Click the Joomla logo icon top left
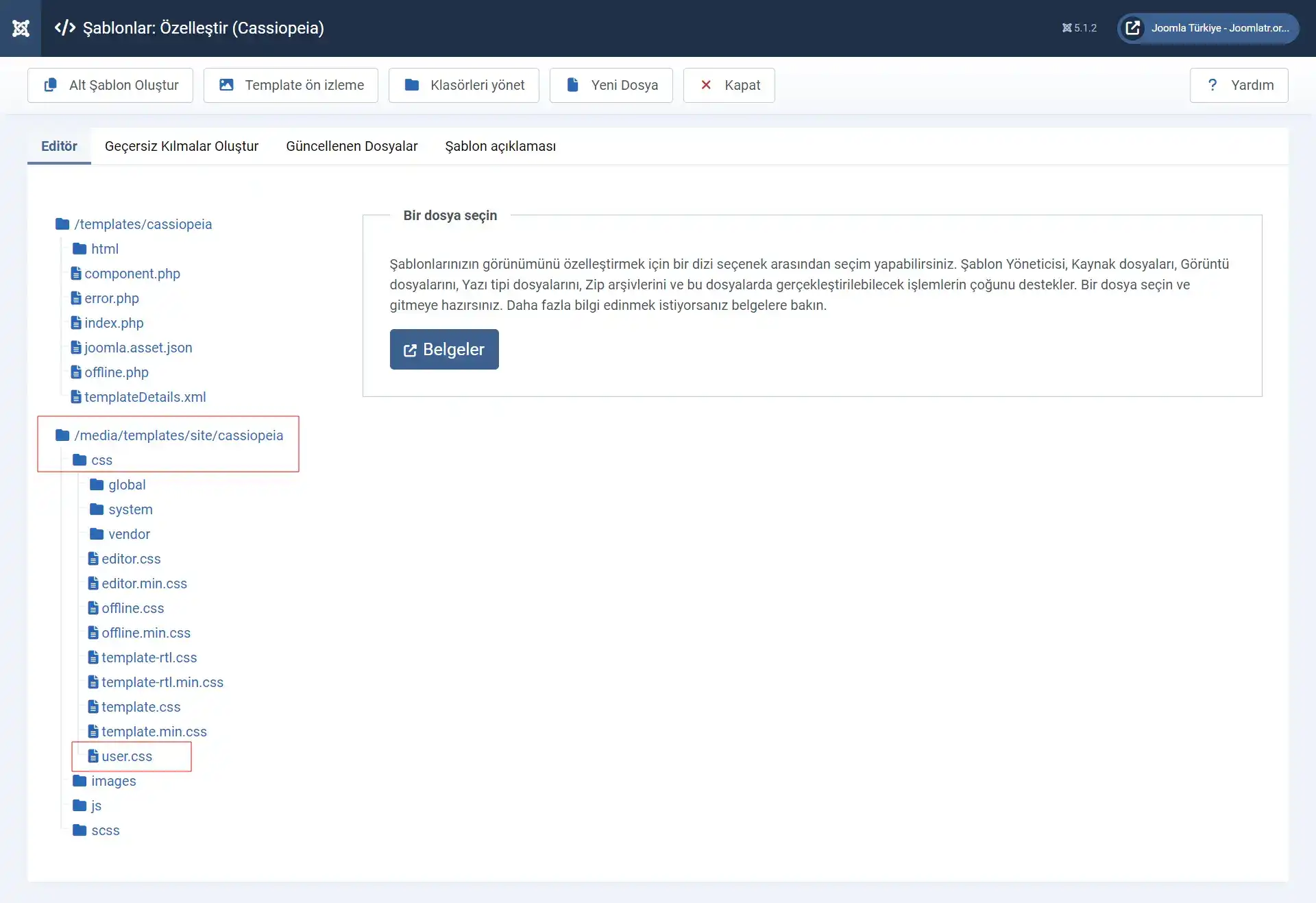The width and height of the screenshot is (1316, 903). (x=21, y=28)
